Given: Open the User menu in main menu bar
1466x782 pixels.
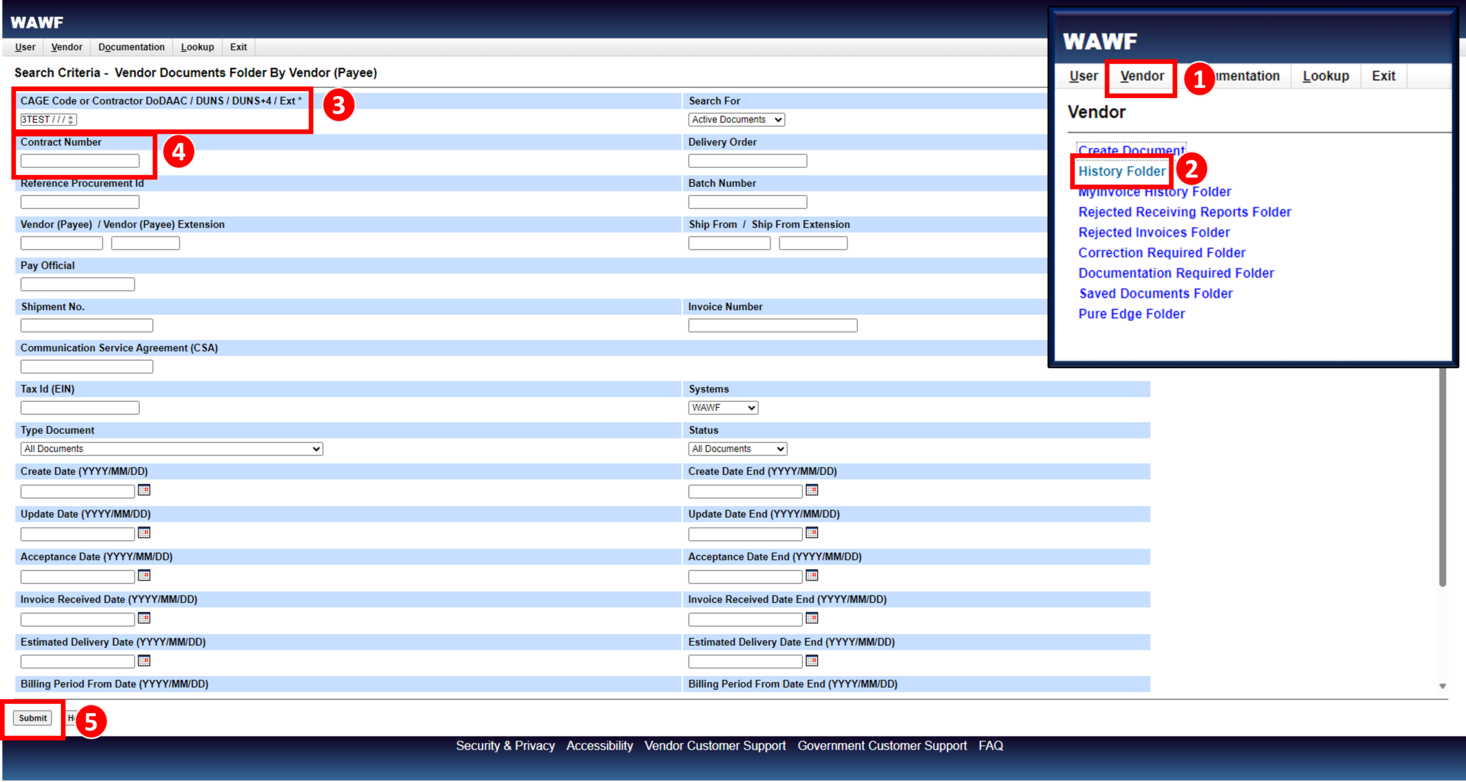Looking at the screenshot, I should click(x=25, y=47).
